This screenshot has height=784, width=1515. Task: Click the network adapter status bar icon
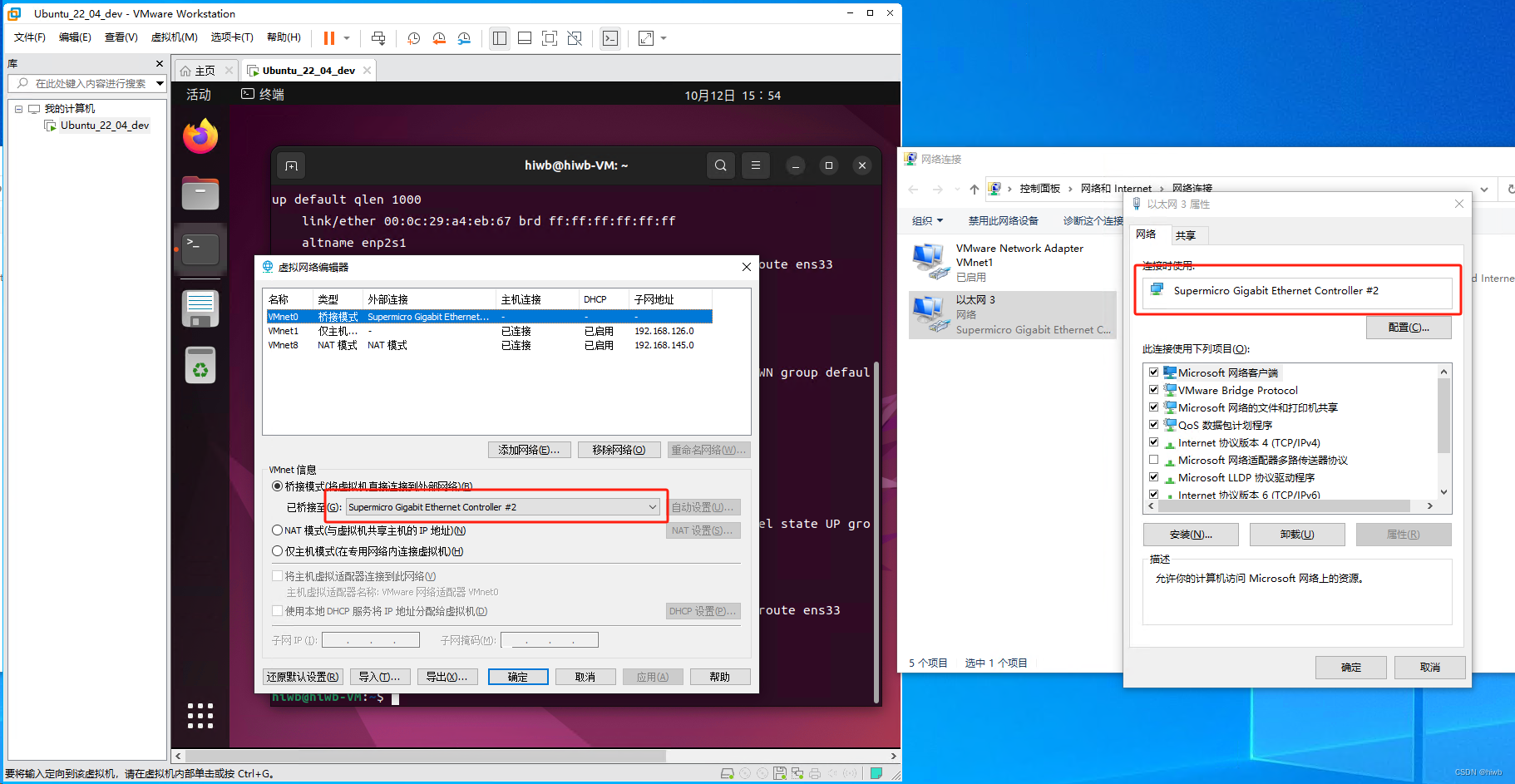pos(797,773)
